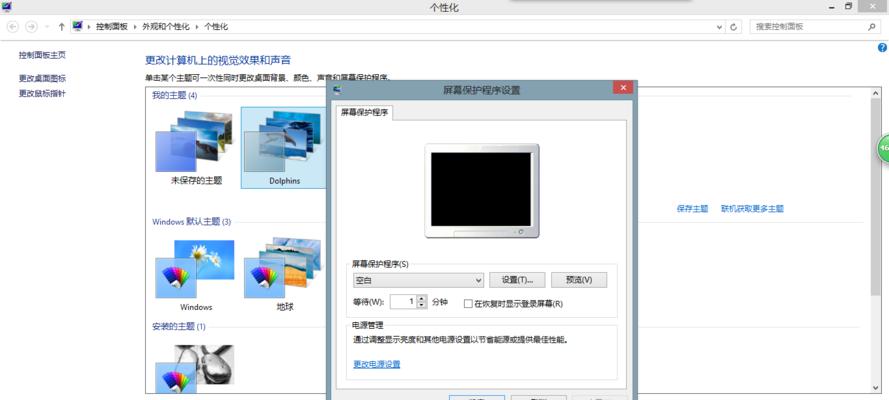Go back using the navigation arrow
The height and width of the screenshot is (400, 889).
(x=12, y=27)
